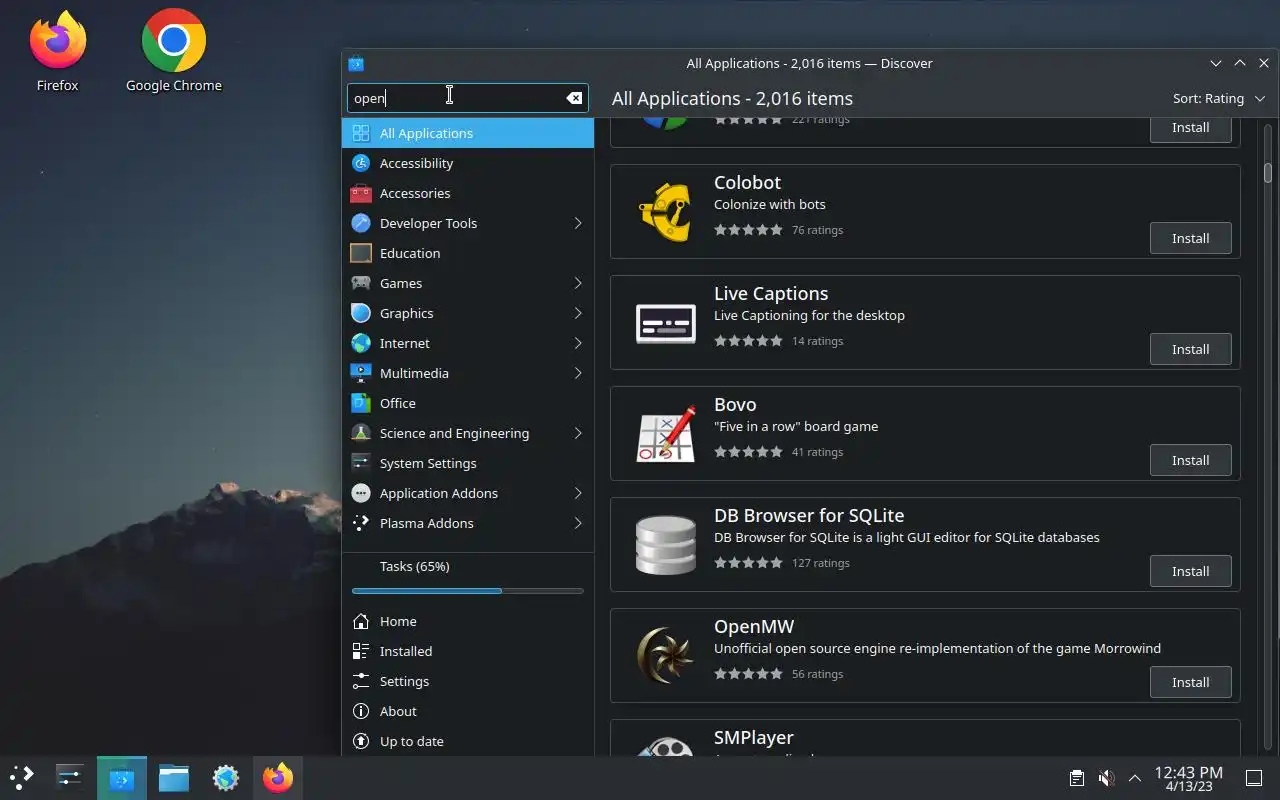Expand the Games category arrow
Viewport: 1280px width, 800px height.
pyautogui.click(x=577, y=283)
